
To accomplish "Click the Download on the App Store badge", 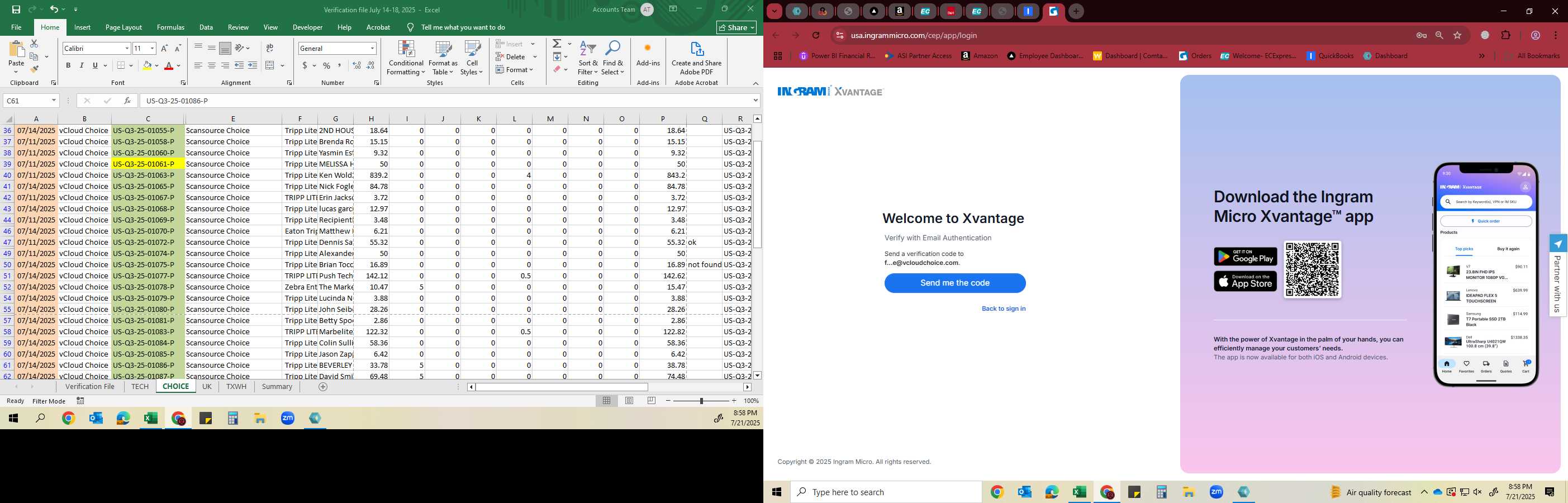I will pos(1245,281).
